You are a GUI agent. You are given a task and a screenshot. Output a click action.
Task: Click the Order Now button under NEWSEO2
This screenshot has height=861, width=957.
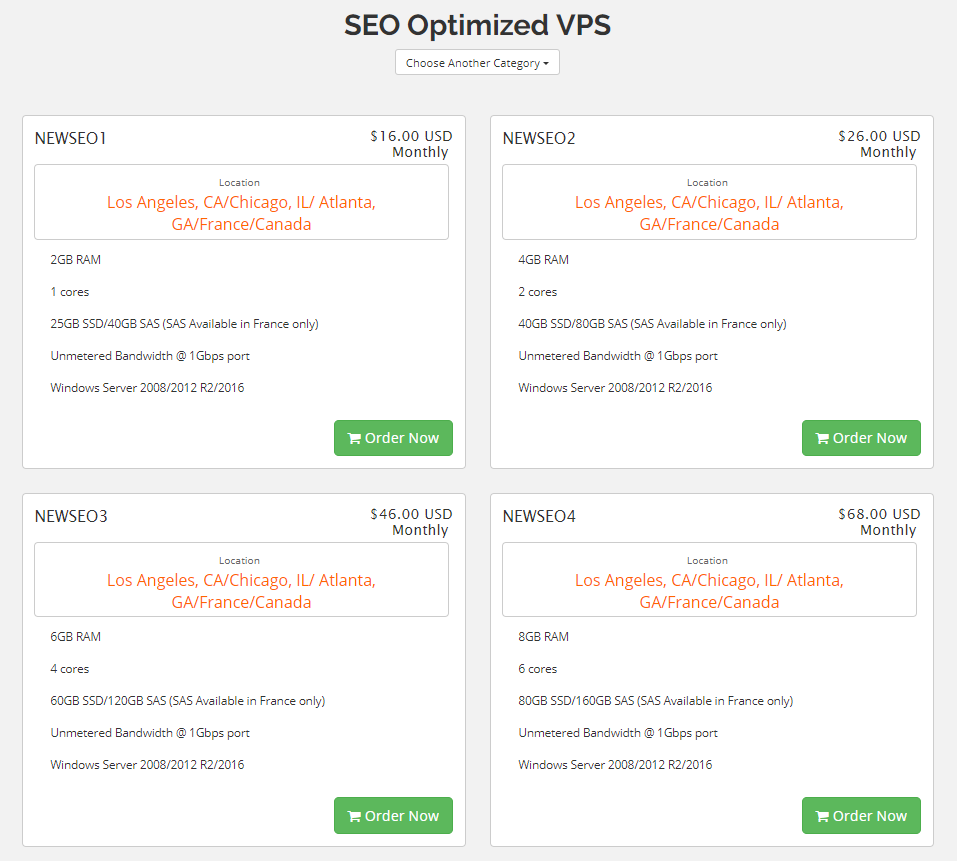(x=861, y=438)
